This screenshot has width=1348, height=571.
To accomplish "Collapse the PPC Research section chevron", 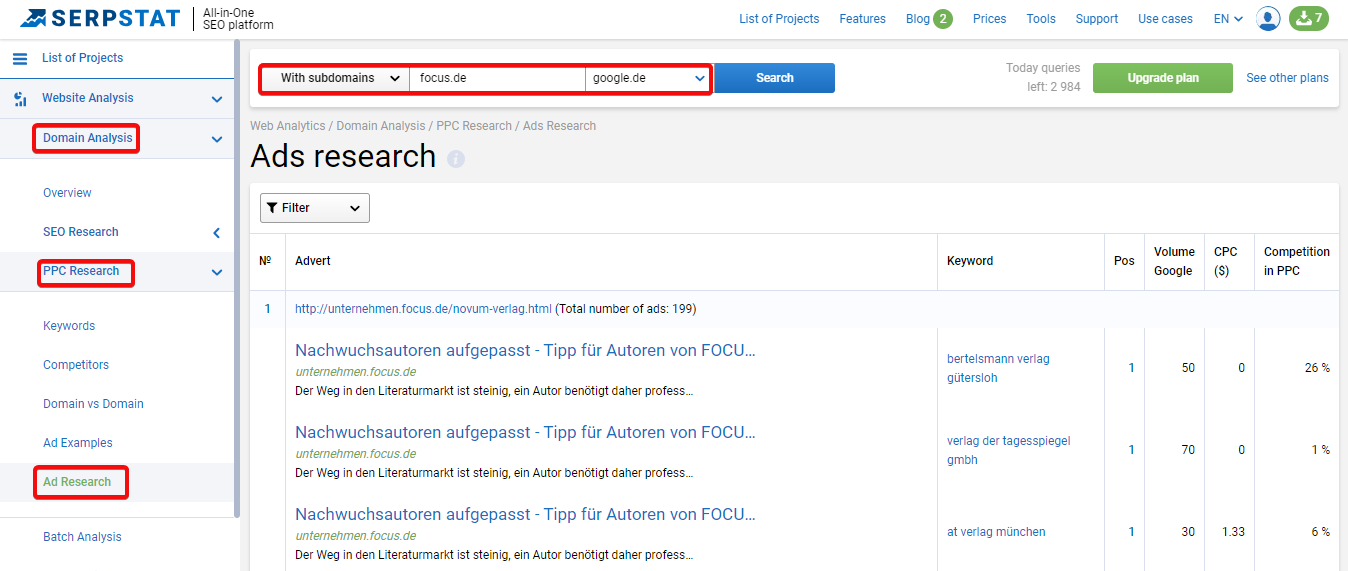I will pyautogui.click(x=217, y=272).
